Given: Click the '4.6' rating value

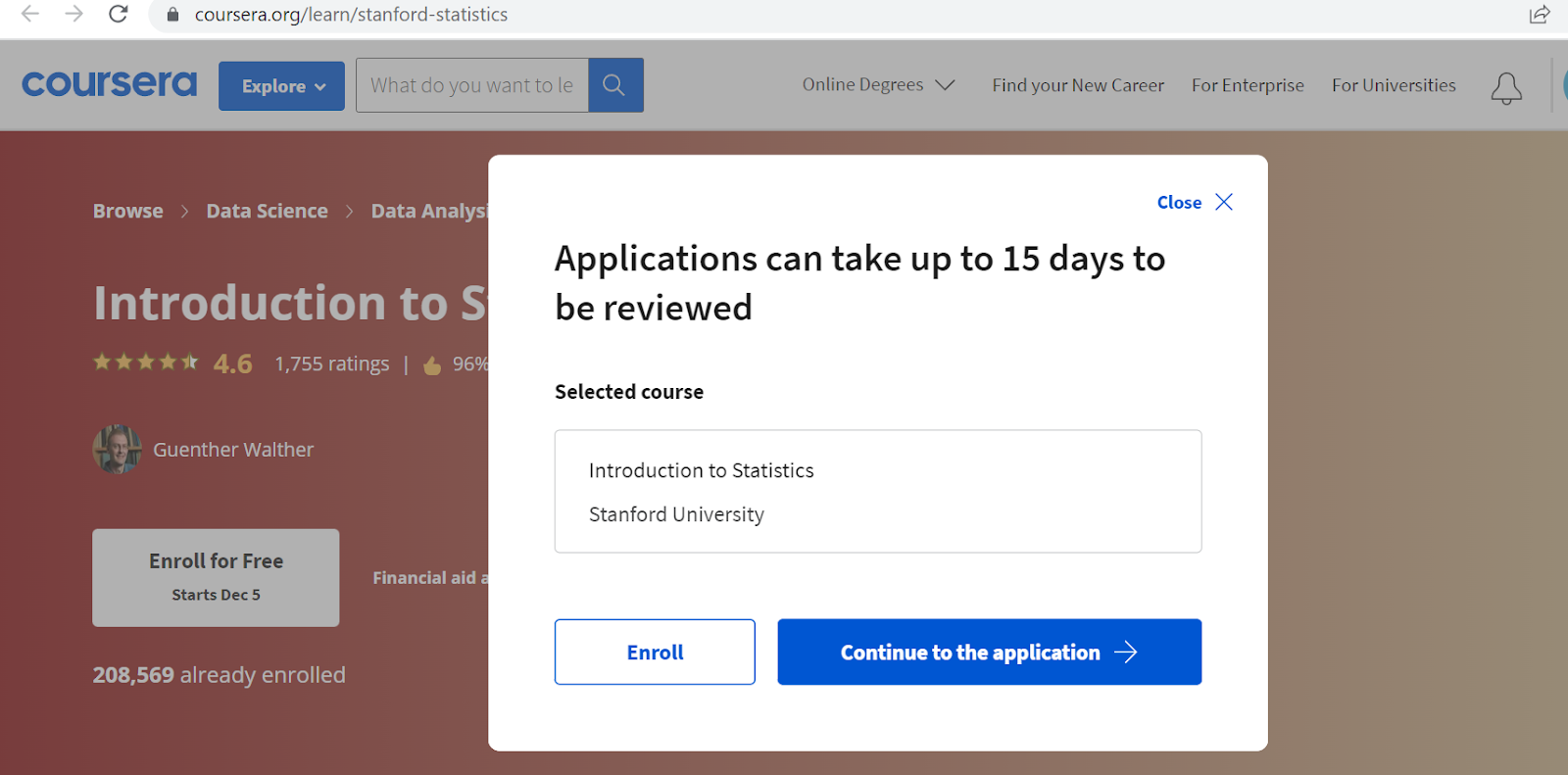Looking at the screenshot, I should [x=232, y=364].
